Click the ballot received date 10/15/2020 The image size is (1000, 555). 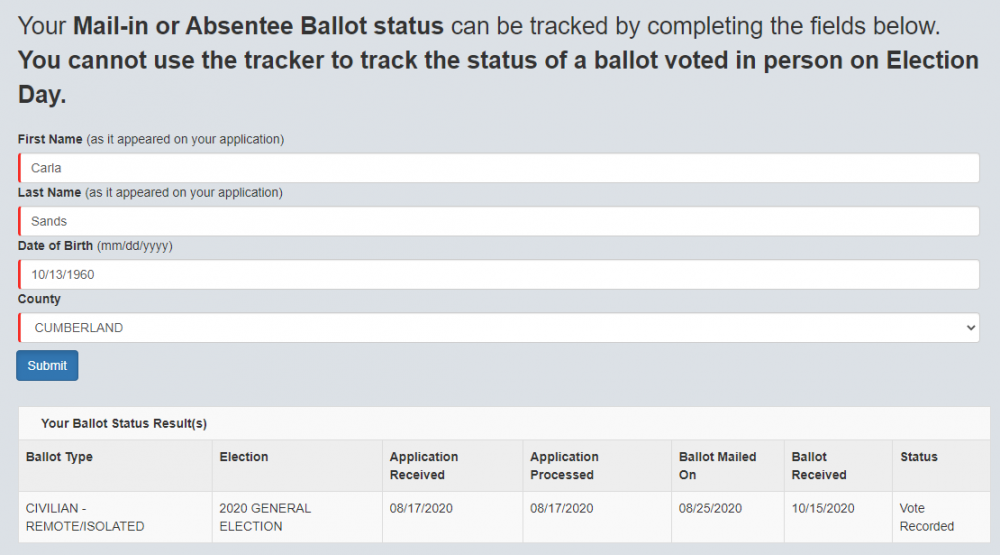(823, 509)
